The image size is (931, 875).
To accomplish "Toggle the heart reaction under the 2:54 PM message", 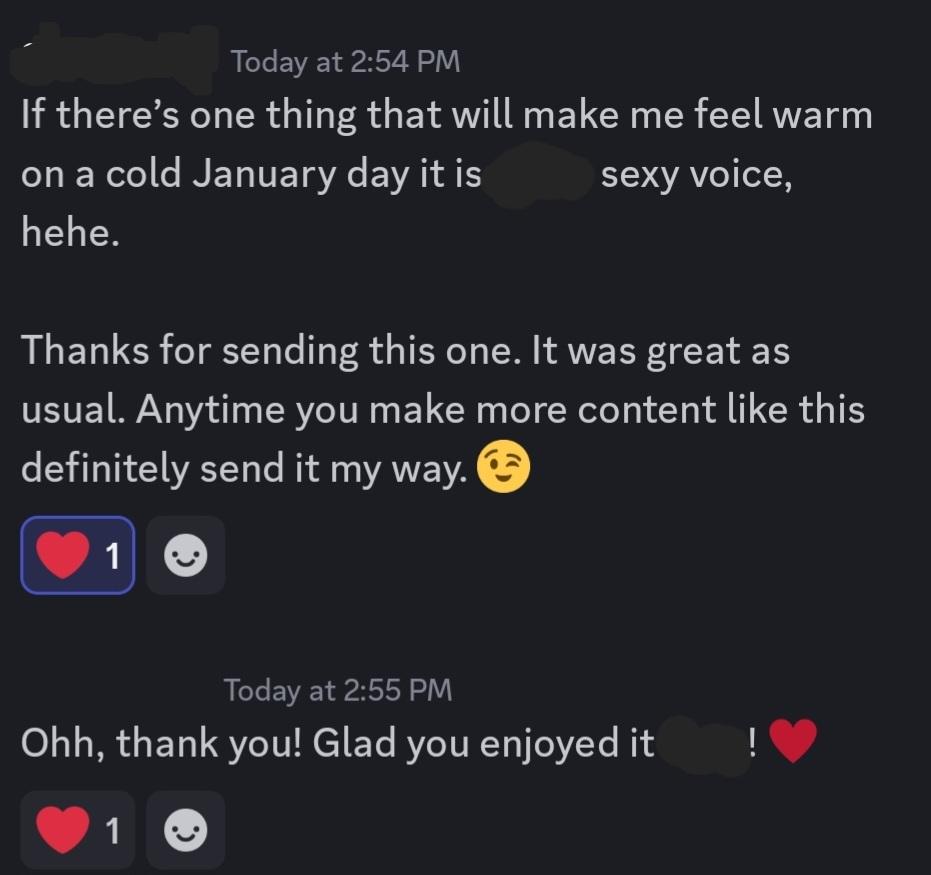I will pos(76,556).
